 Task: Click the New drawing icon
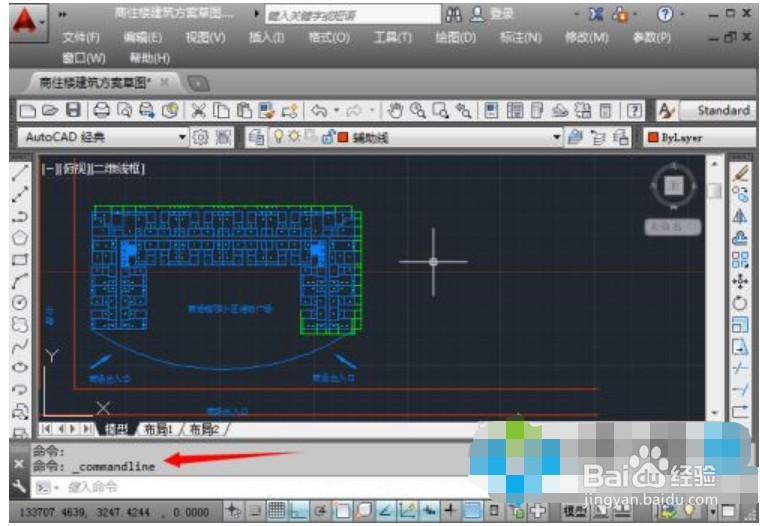27,111
